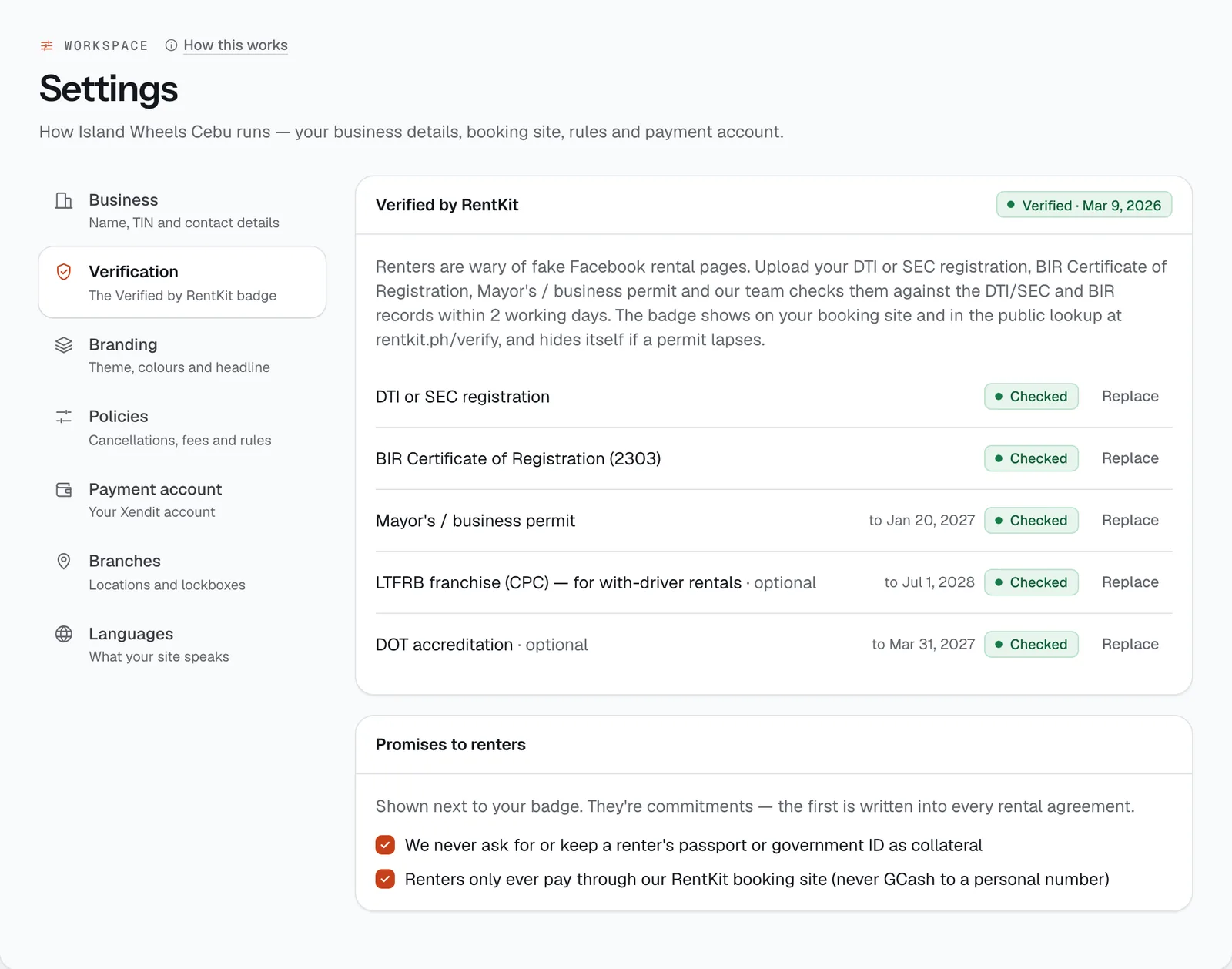The height and width of the screenshot is (969, 1232).
Task: Select the Verification settings section
Action: pos(182,282)
